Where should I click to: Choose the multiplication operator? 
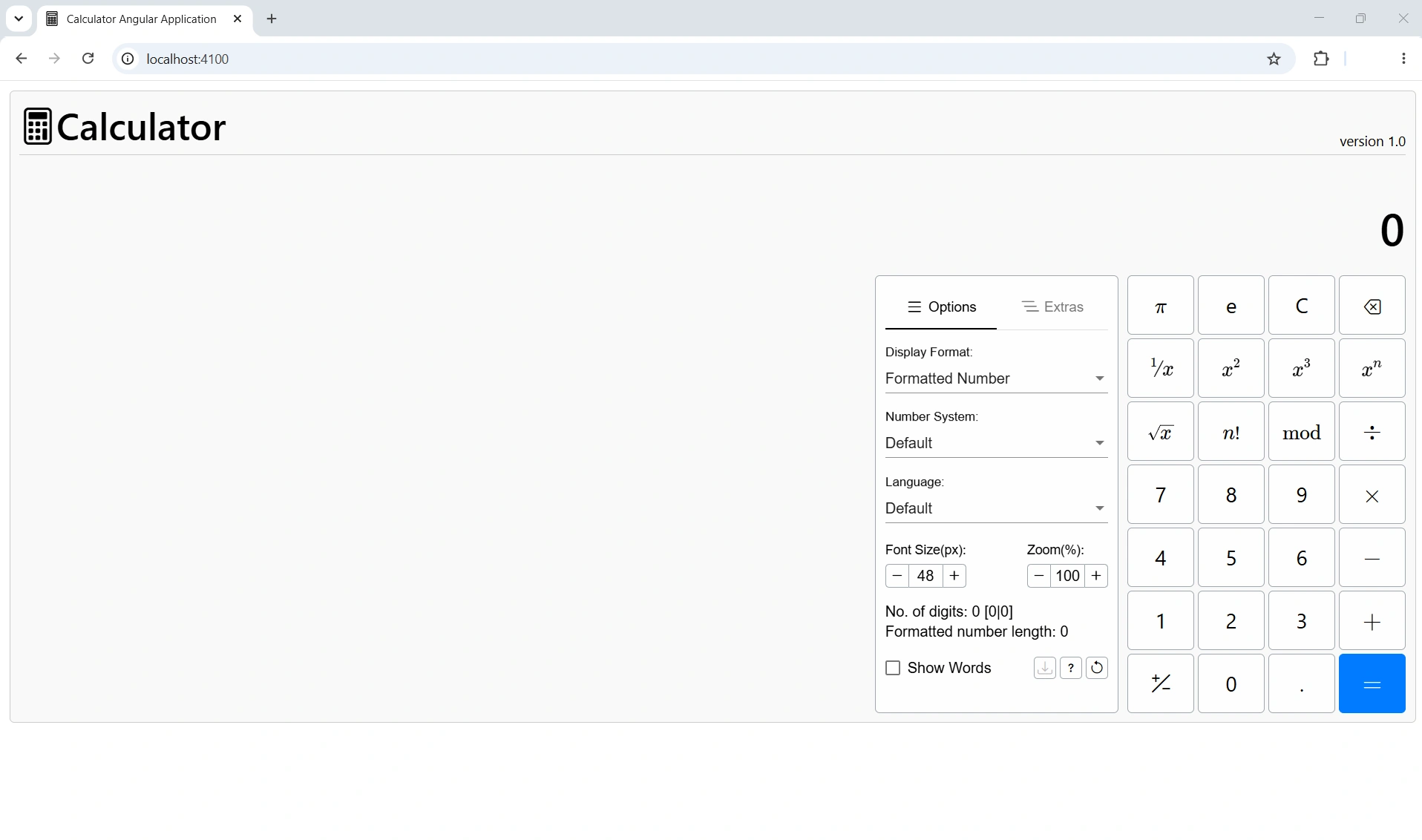pyautogui.click(x=1372, y=495)
